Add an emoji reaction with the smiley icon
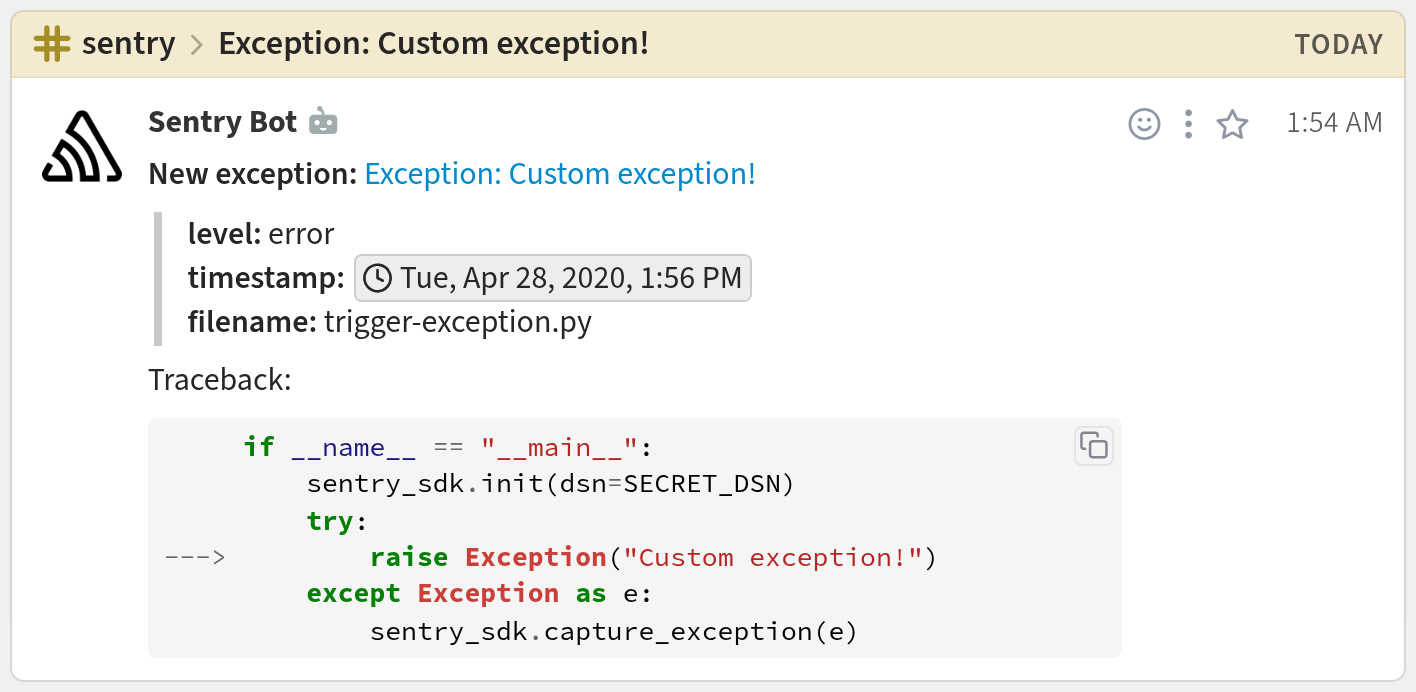The width and height of the screenshot is (1416, 692). click(1144, 124)
